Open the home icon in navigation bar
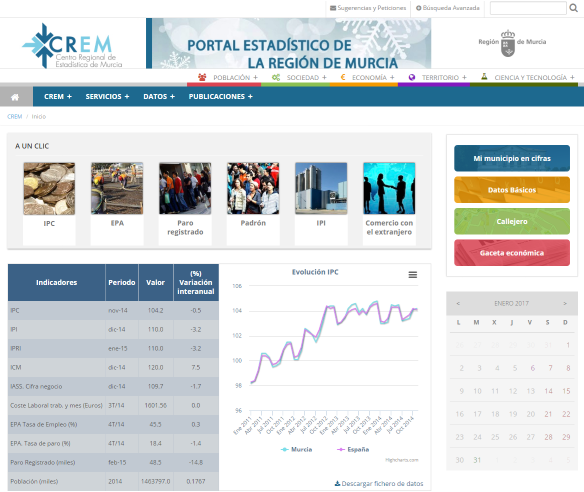This screenshot has width=584, height=492. (15, 97)
